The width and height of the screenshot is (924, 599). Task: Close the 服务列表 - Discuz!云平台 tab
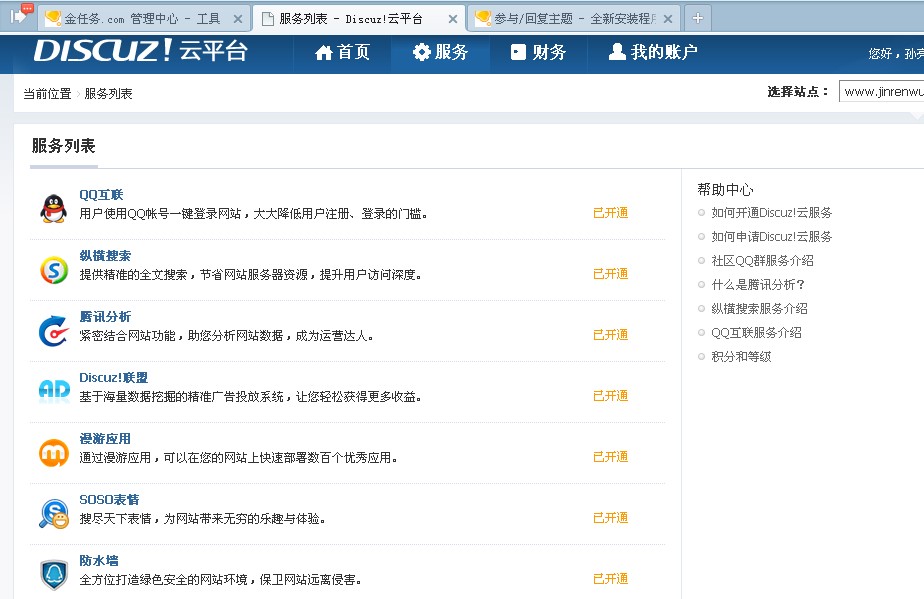pyautogui.click(x=453, y=19)
